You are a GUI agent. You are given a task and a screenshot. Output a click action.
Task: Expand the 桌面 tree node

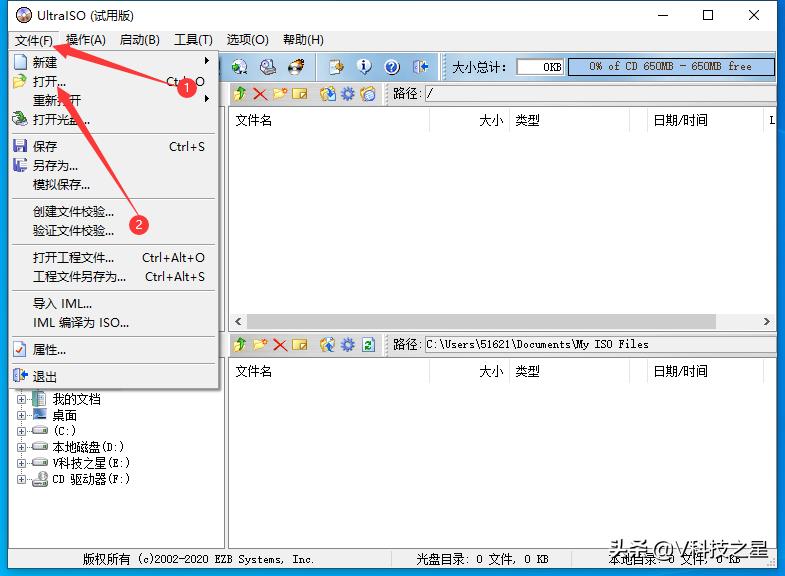(x=22, y=415)
